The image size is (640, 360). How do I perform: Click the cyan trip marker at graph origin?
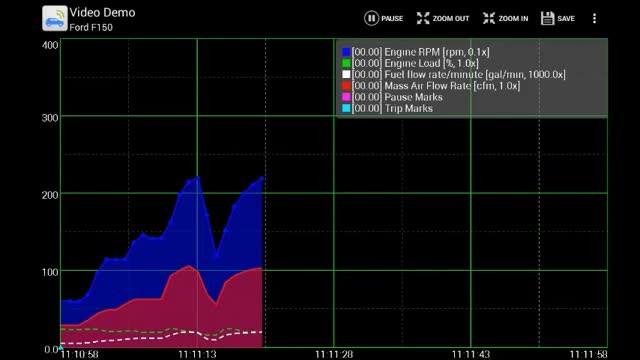[x=61, y=347]
